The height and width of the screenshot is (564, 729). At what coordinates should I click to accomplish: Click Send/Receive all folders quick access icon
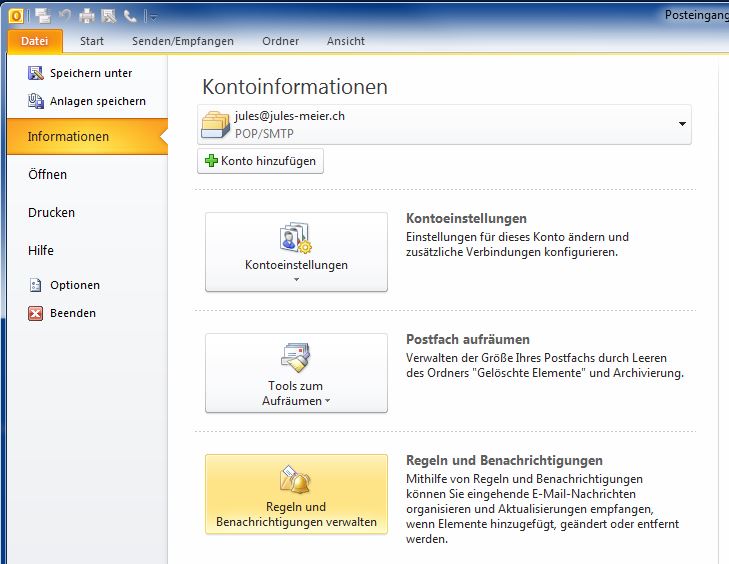[43, 16]
